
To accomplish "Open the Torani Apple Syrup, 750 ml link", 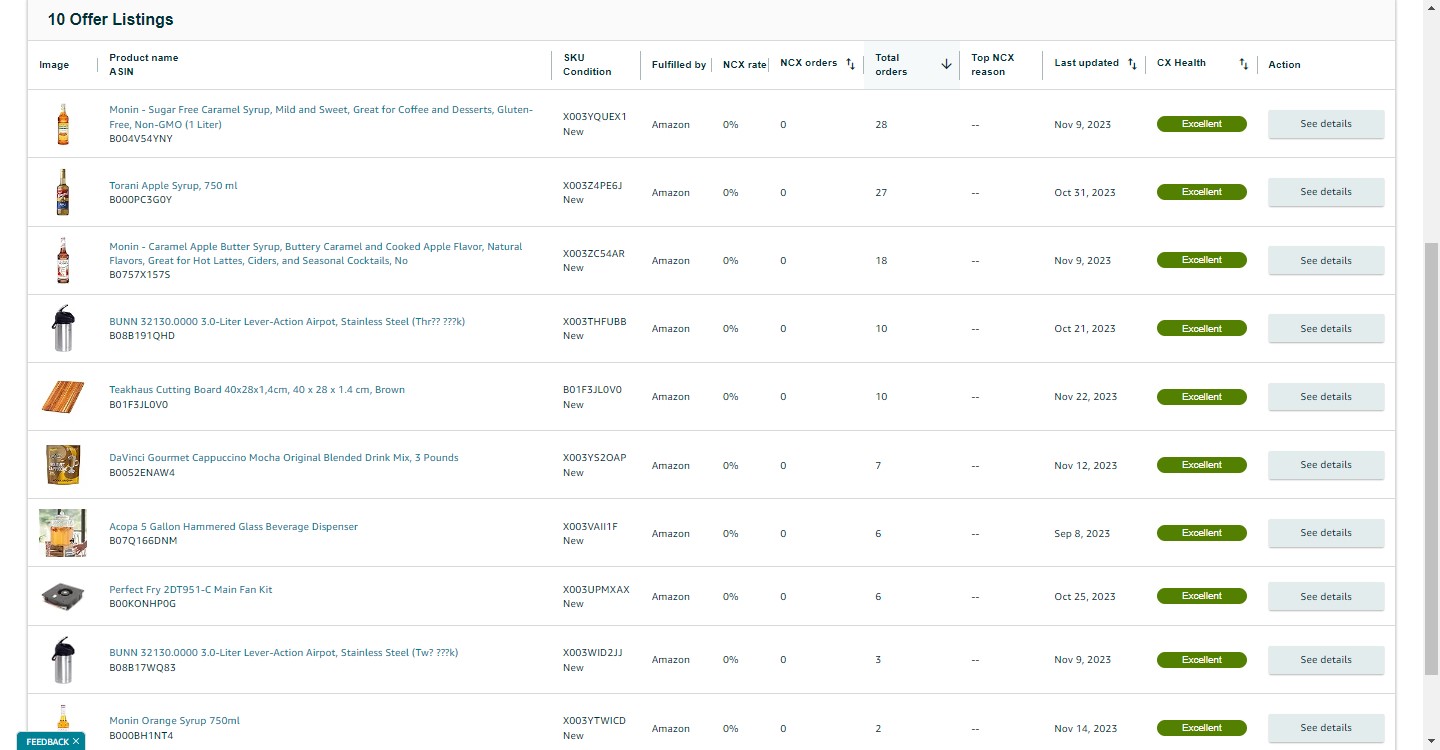I will point(173,186).
